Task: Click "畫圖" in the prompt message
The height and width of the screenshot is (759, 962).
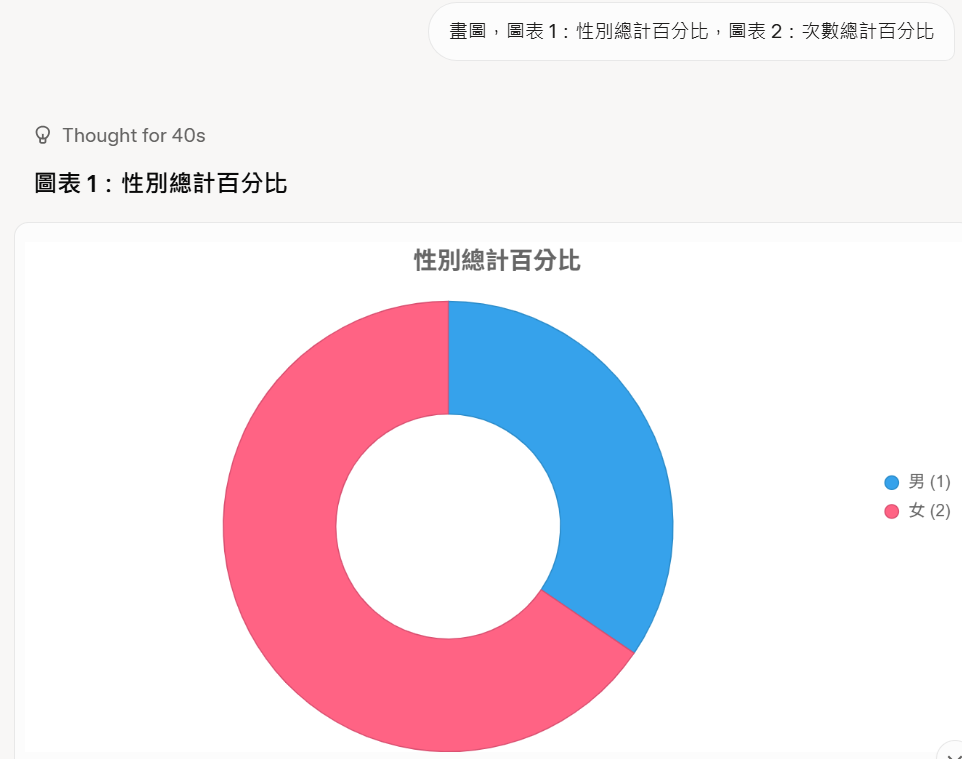Action: coord(467,32)
